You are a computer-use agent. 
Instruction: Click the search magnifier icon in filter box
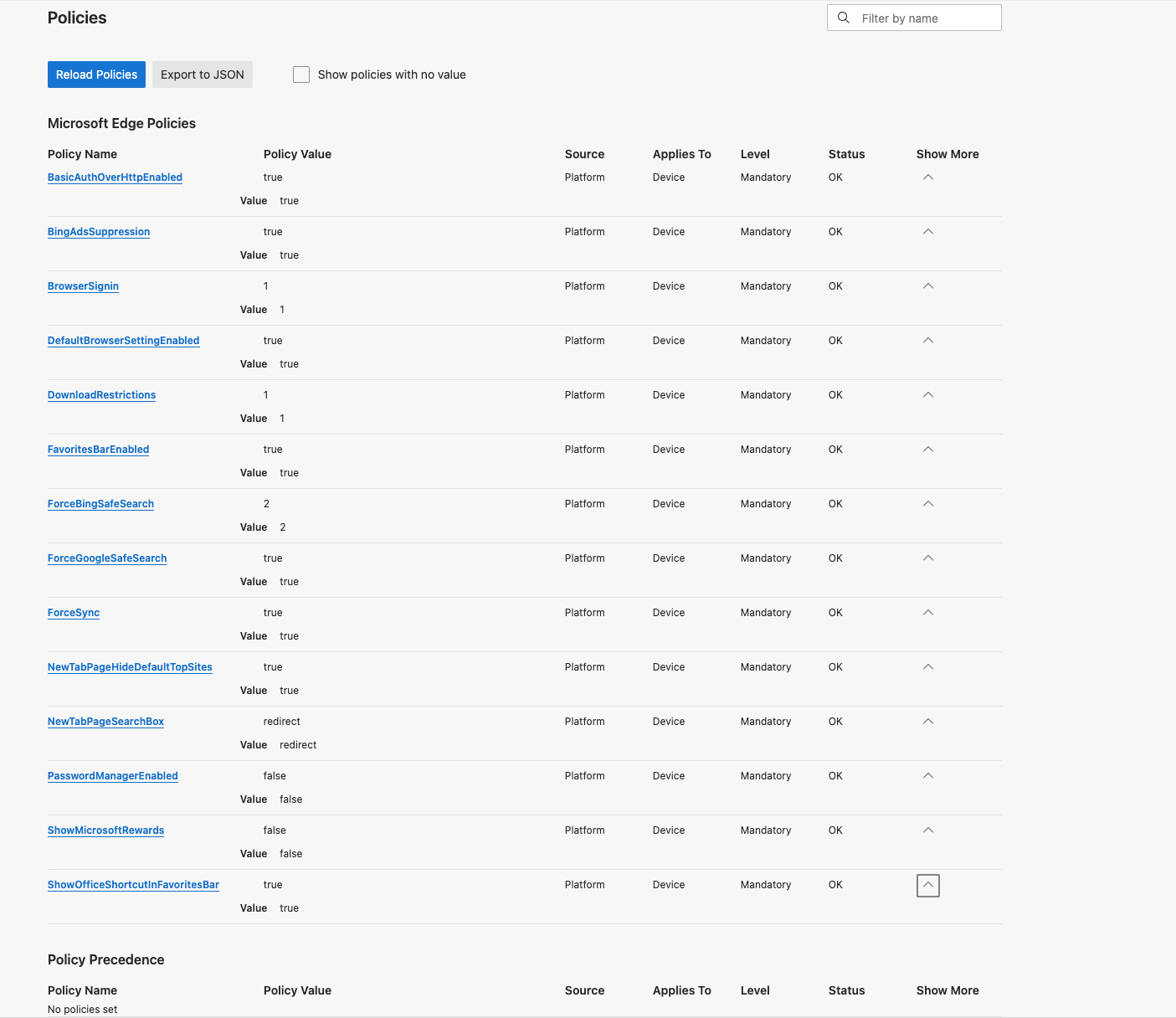tap(844, 18)
